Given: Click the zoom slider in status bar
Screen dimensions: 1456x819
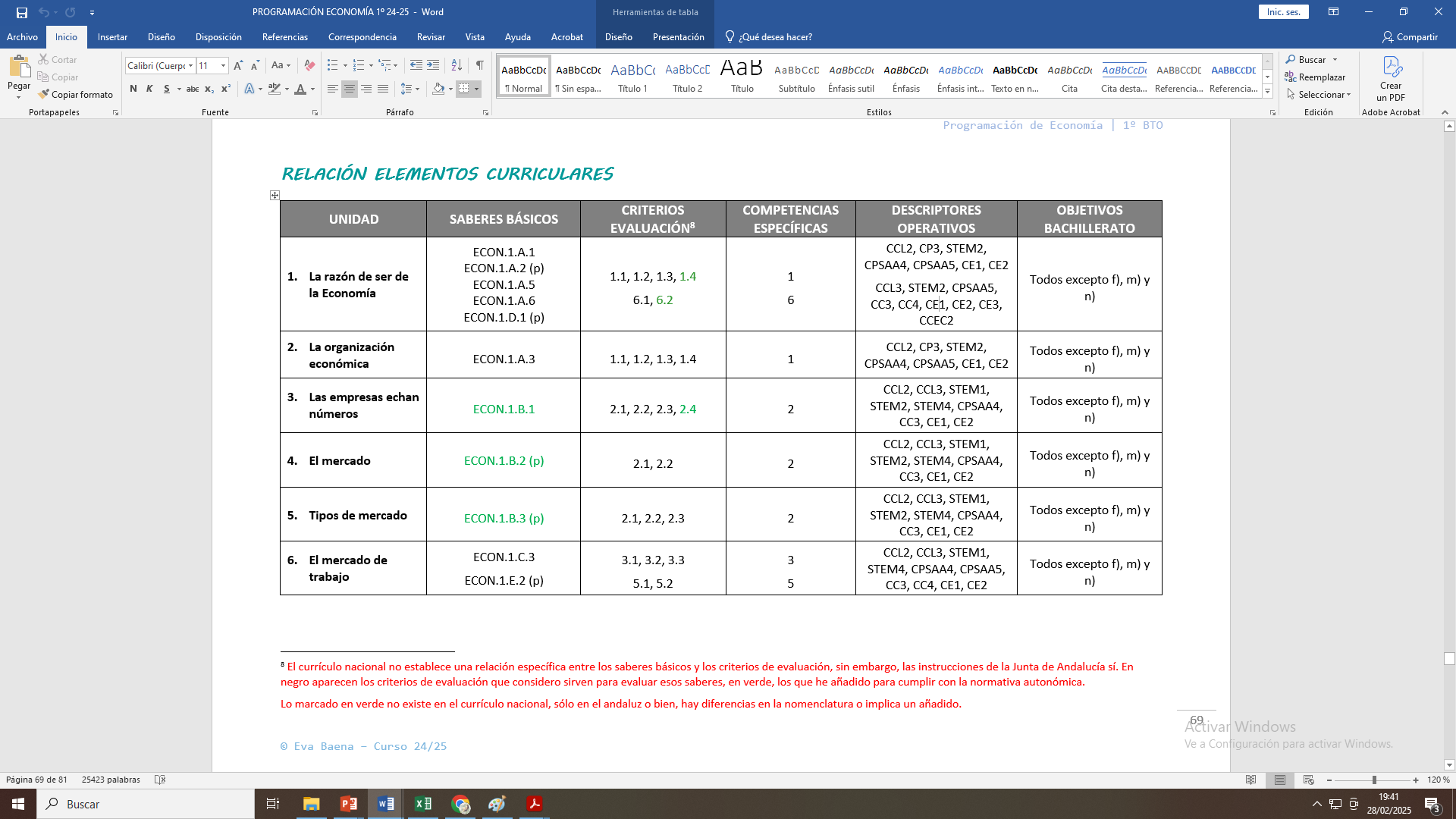Looking at the screenshot, I should tap(1373, 780).
